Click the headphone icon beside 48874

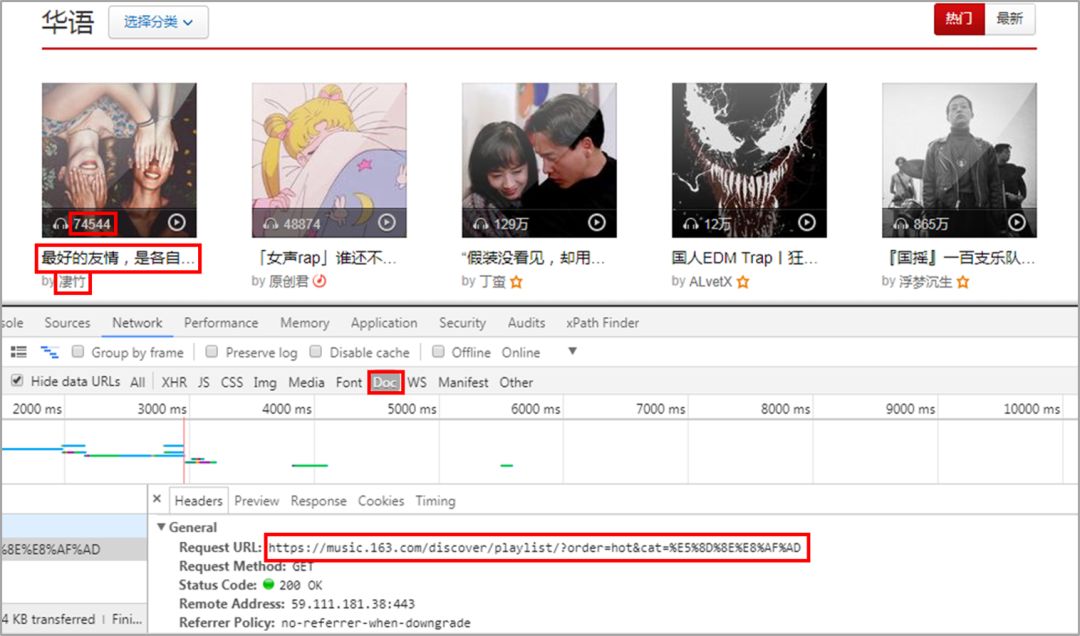pyautogui.click(x=271, y=224)
